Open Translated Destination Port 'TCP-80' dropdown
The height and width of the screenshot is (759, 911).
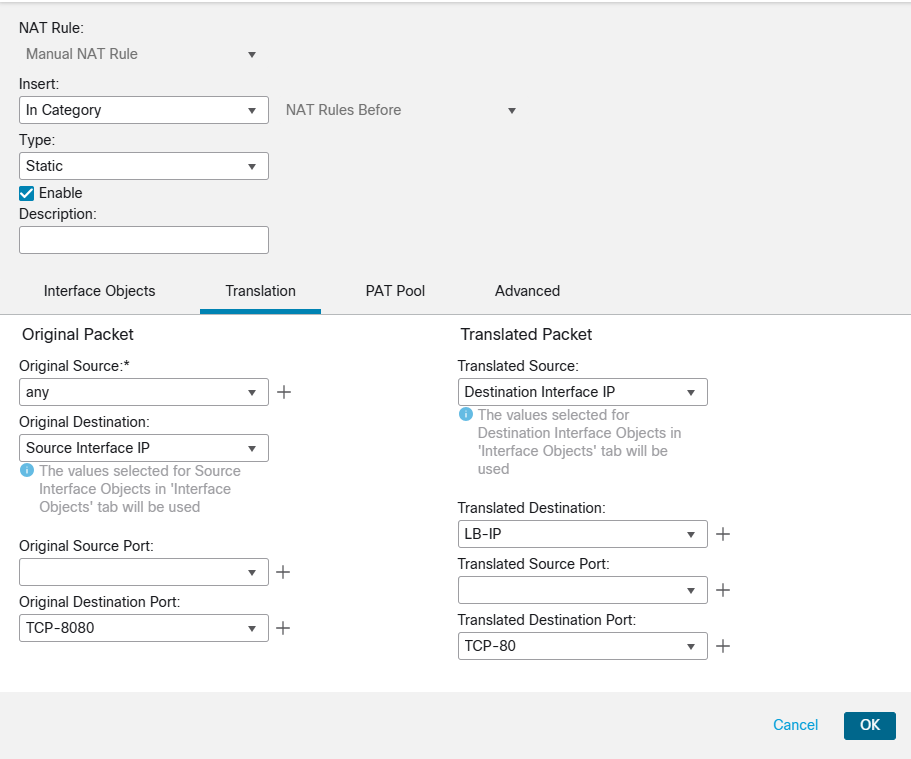[x=582, y=646]
